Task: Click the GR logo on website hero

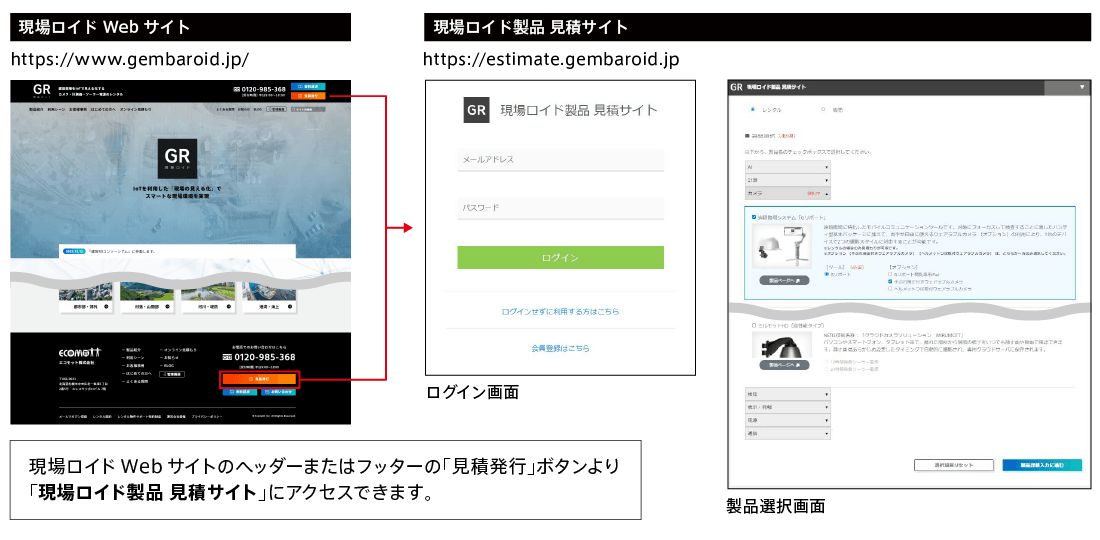Action: tap(177, 157)
